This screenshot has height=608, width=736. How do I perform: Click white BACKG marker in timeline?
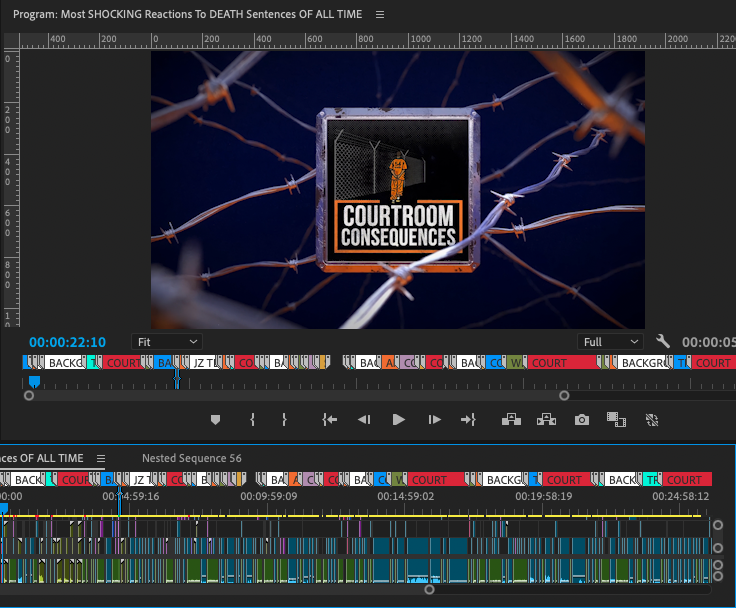504,479
